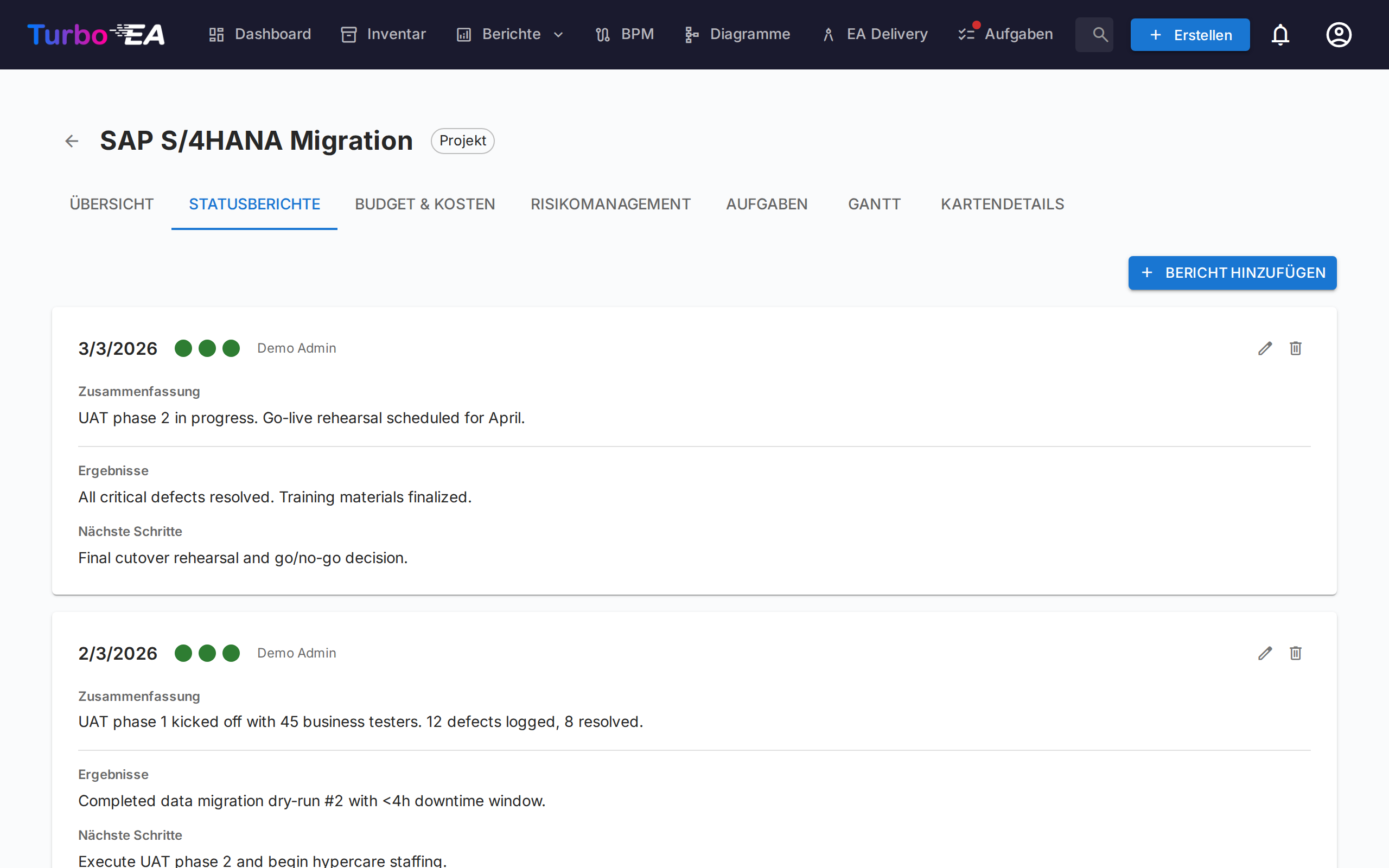Open the Aufgaben navigation item
Viewport: 1389px width, 868px height.
click(1005, 34)
